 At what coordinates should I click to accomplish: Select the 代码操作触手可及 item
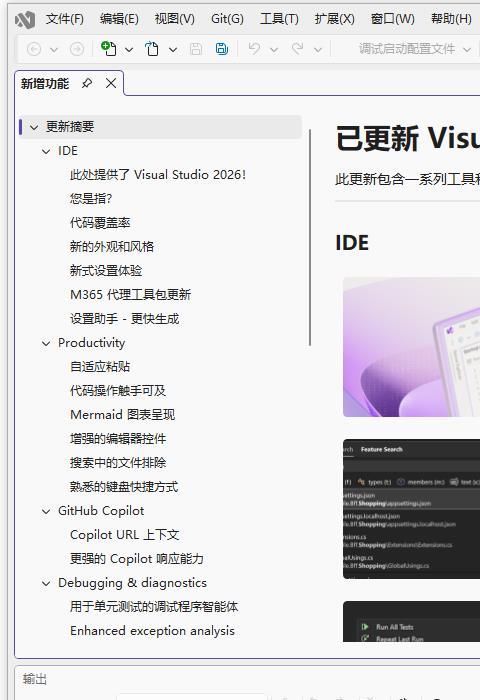pos(118,391)
